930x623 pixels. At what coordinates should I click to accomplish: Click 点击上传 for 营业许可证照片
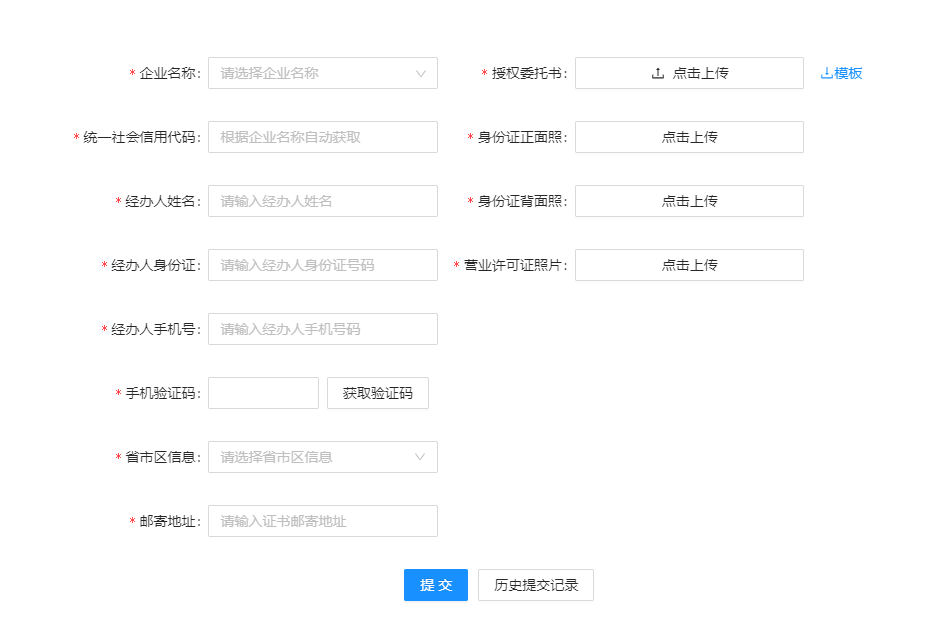689,265
